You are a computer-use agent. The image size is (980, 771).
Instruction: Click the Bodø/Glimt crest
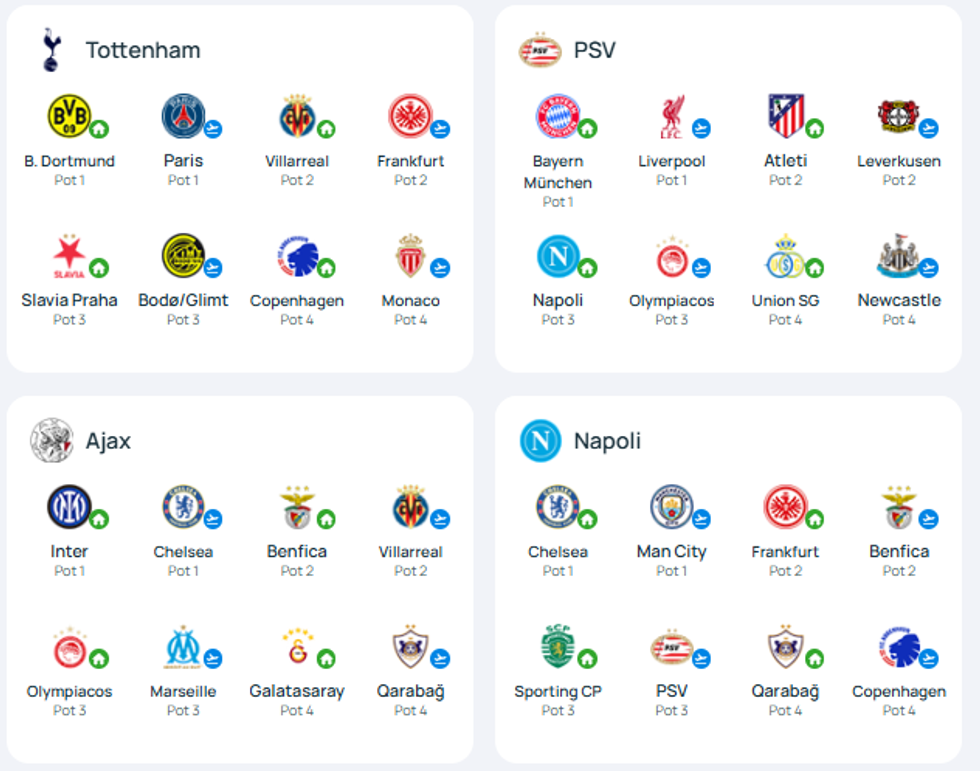pos(183,256)
